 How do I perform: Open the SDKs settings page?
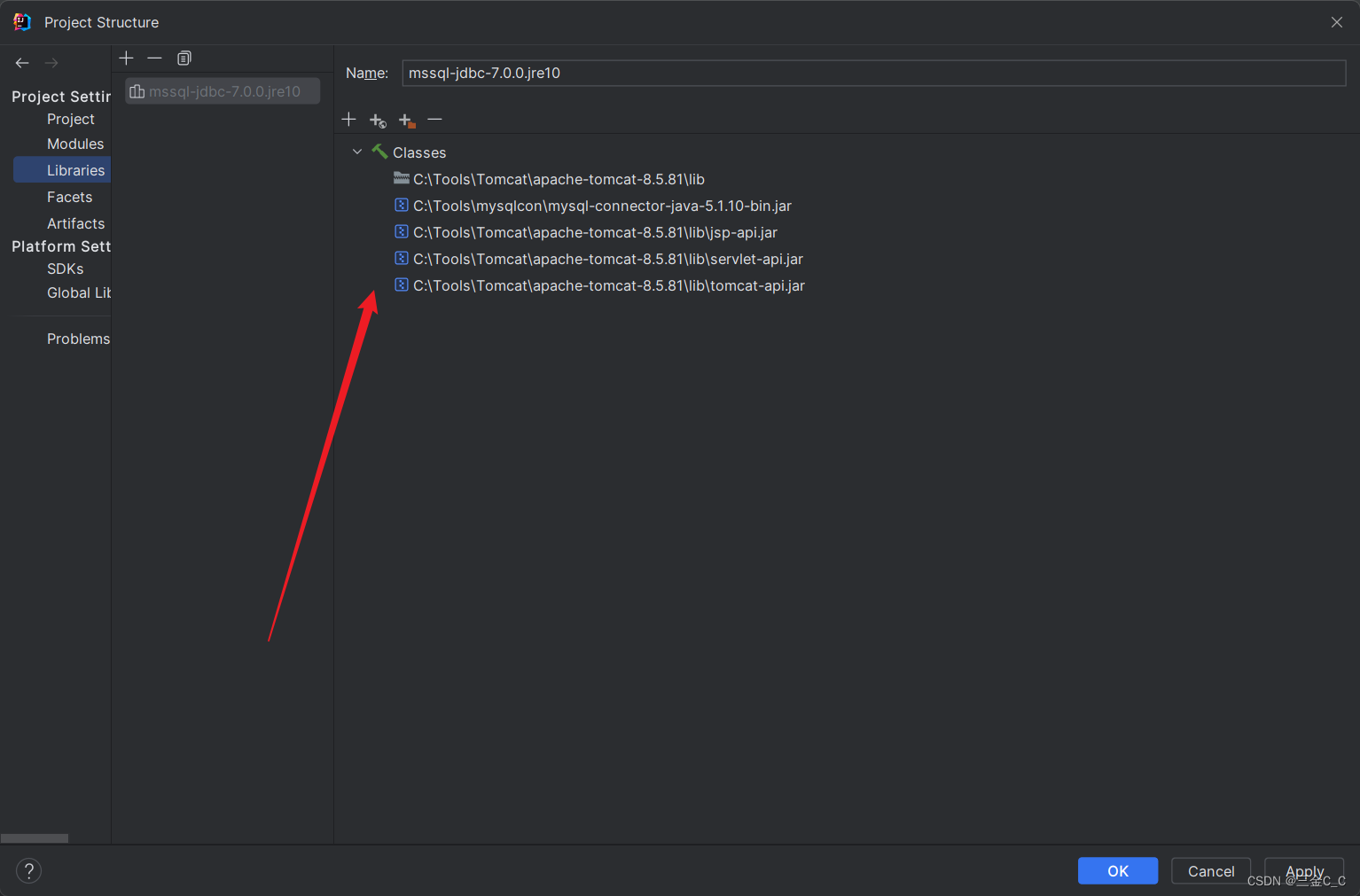(65, 269)
